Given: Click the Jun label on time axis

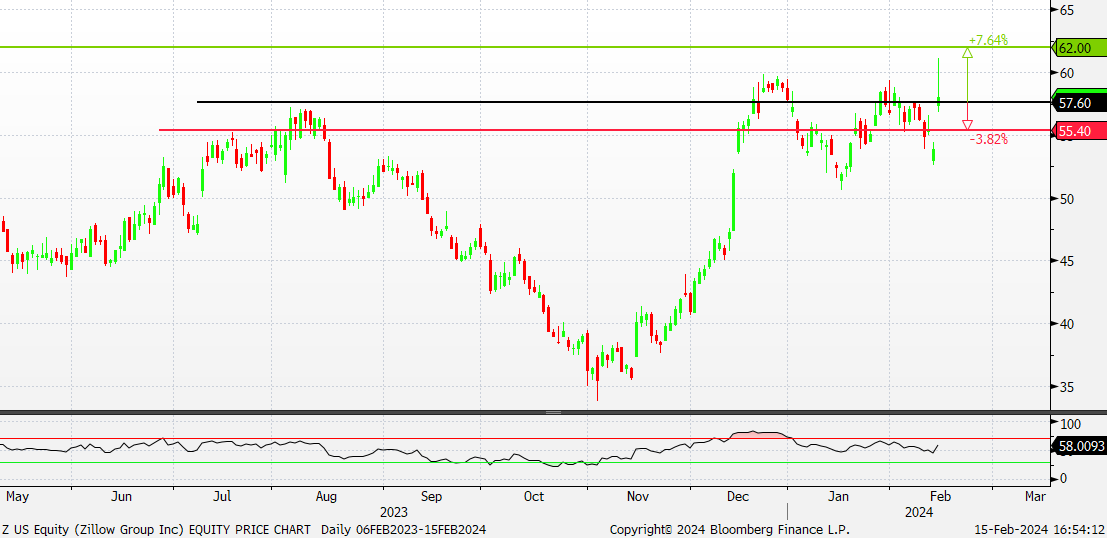Looking at the screenshot, I should pos(122,497).
